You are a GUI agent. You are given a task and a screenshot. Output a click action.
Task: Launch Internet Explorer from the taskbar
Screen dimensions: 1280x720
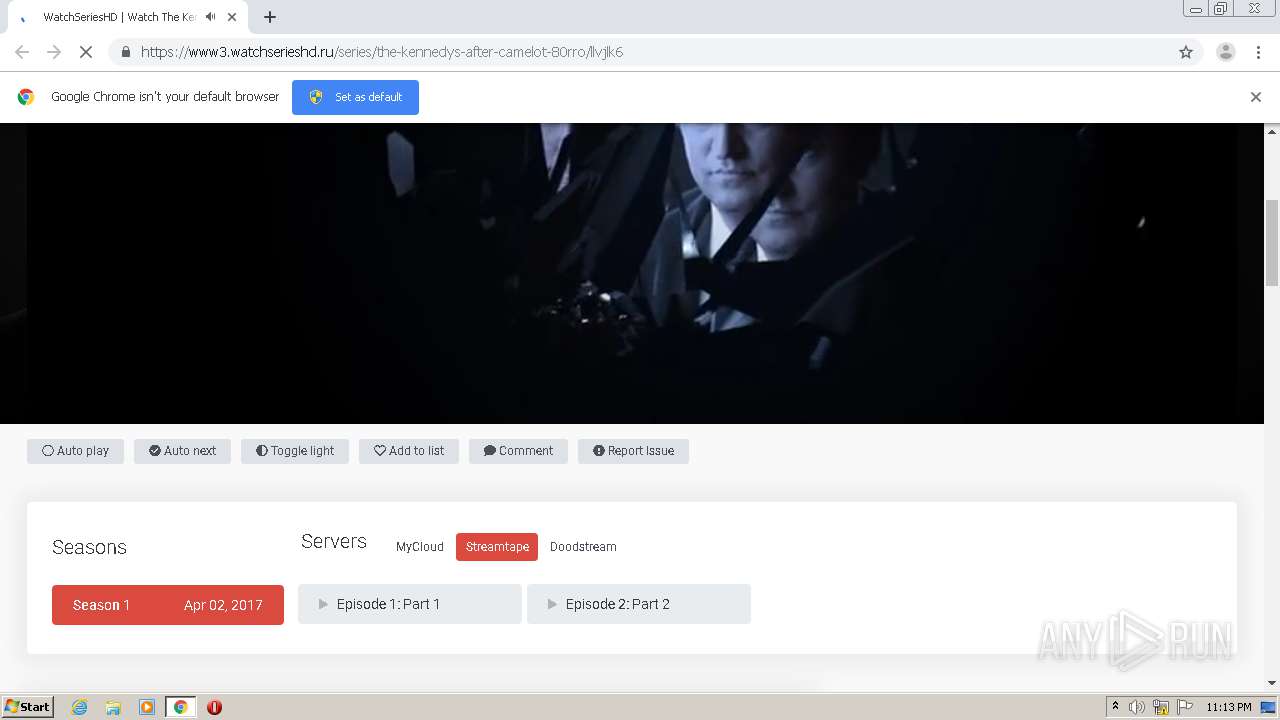pyautogui.click(x=80, y=707)
